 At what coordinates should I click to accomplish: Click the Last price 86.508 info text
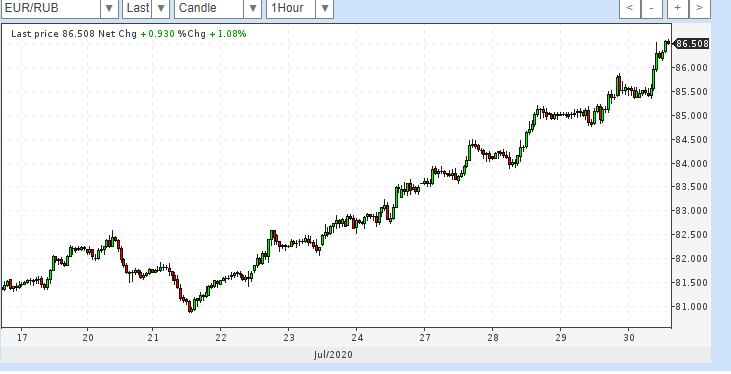(53, 34)
